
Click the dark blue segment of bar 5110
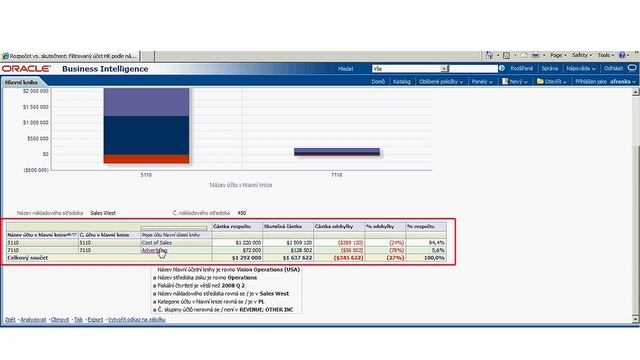(146, 136)
